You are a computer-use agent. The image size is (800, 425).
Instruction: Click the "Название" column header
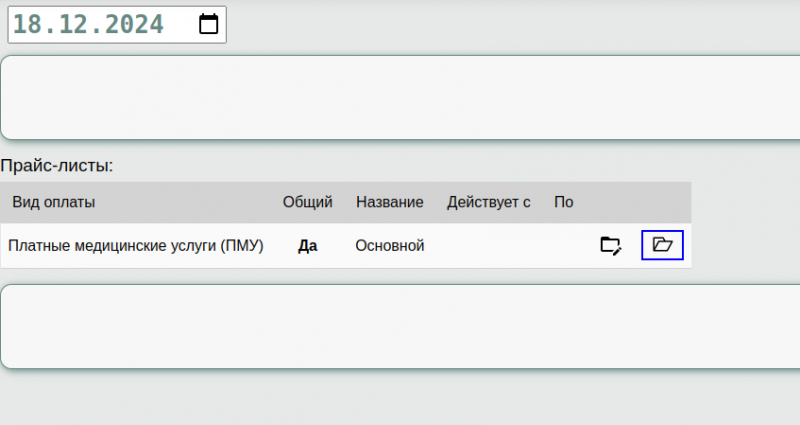point(389,202)
